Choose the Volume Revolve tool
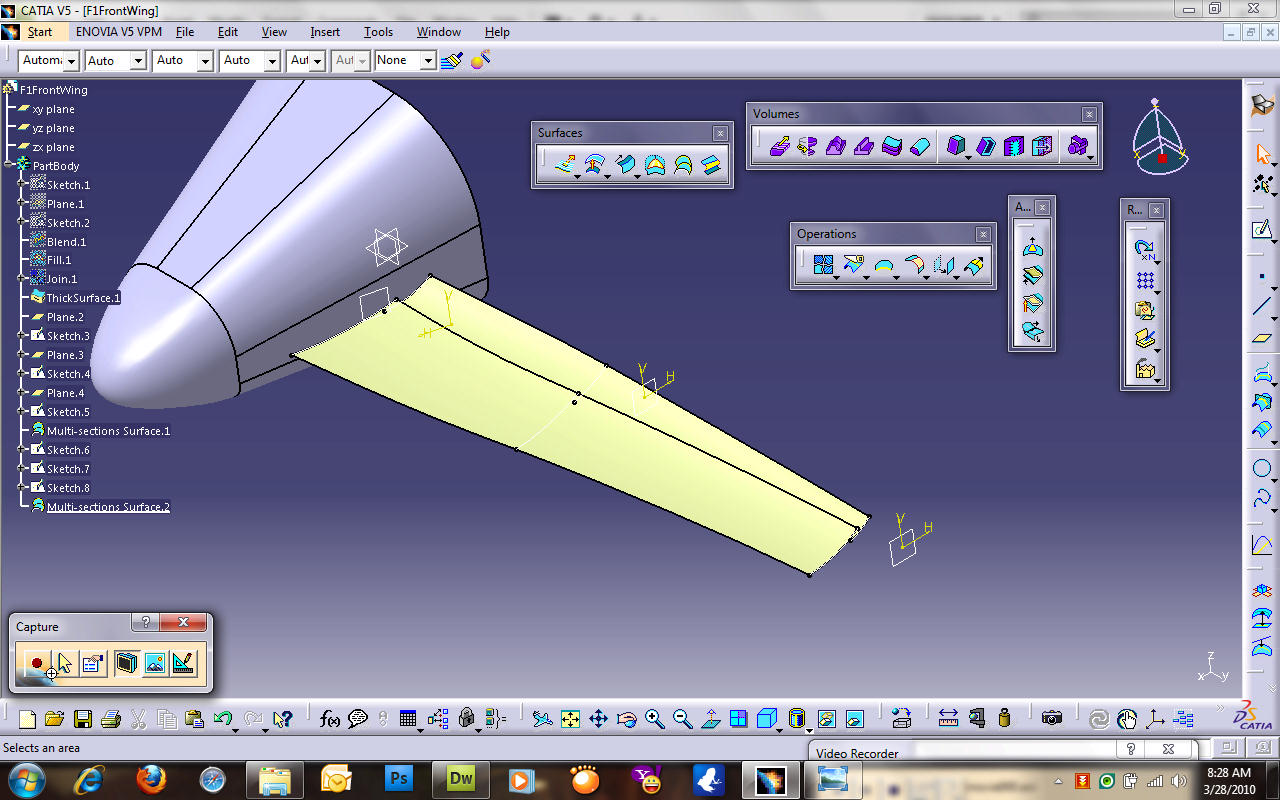The height and width of the screenshot is (800, 1280). pyautogui.click(x=807, y=146)
